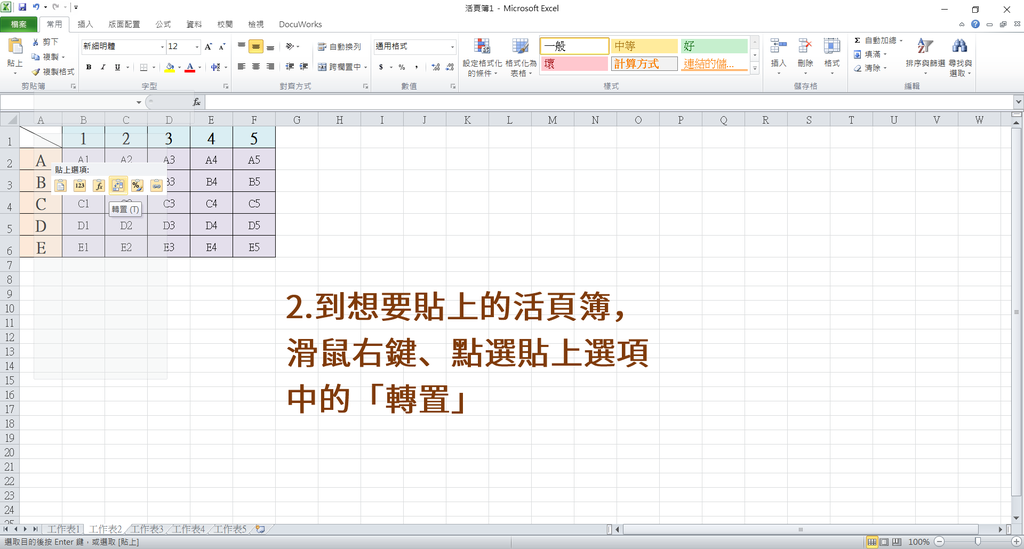Click the increase indent button
1024x549 pixels.
304,67
